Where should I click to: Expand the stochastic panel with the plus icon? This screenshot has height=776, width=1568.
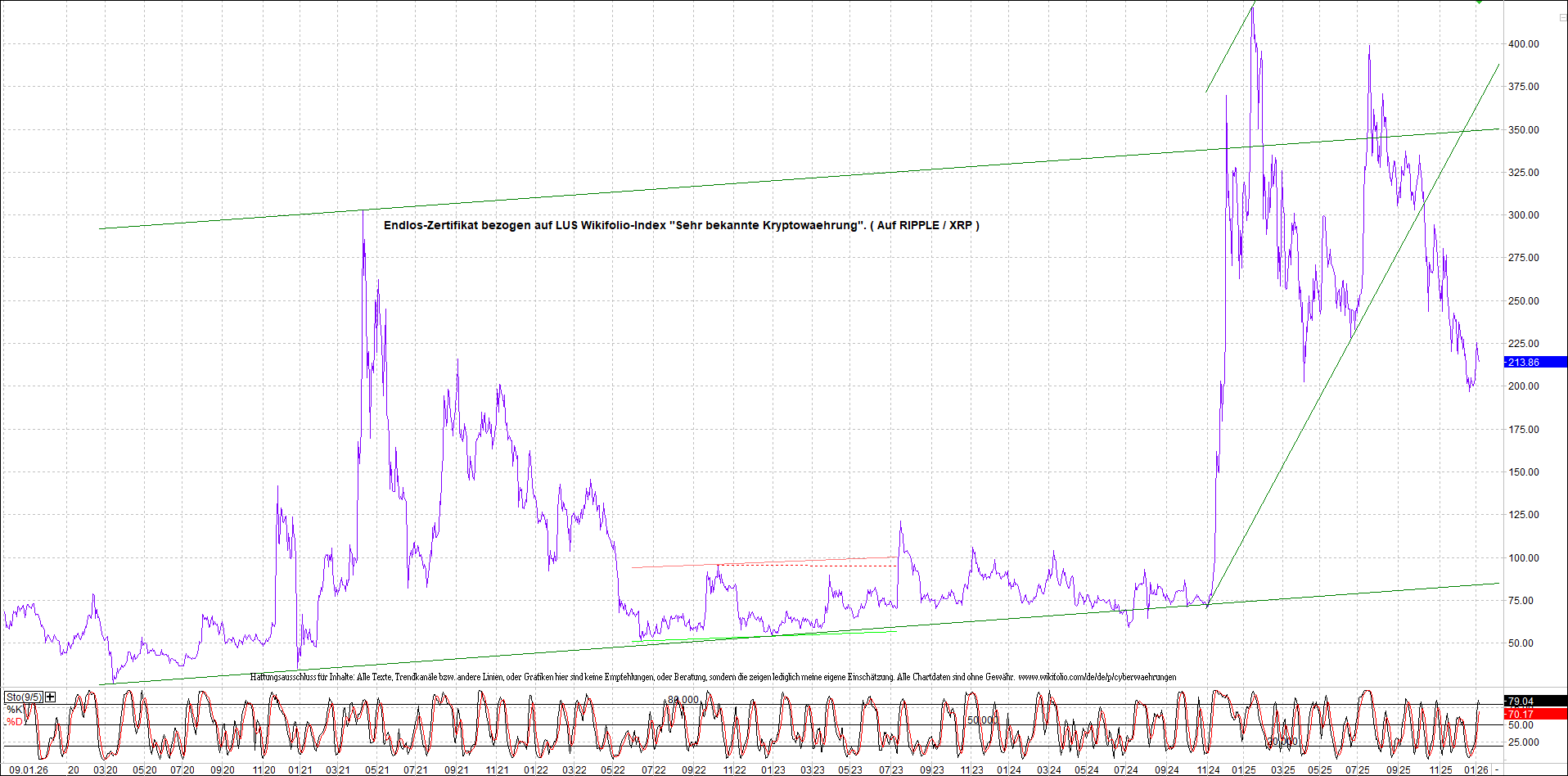click(51, 697)
